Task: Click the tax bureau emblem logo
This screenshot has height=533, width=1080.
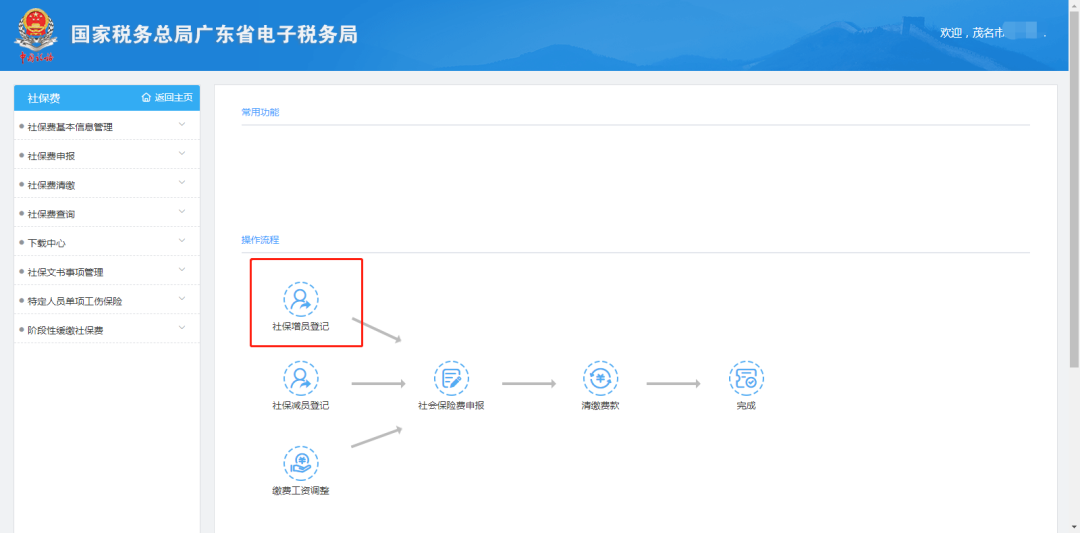Action: coord(34,35)
